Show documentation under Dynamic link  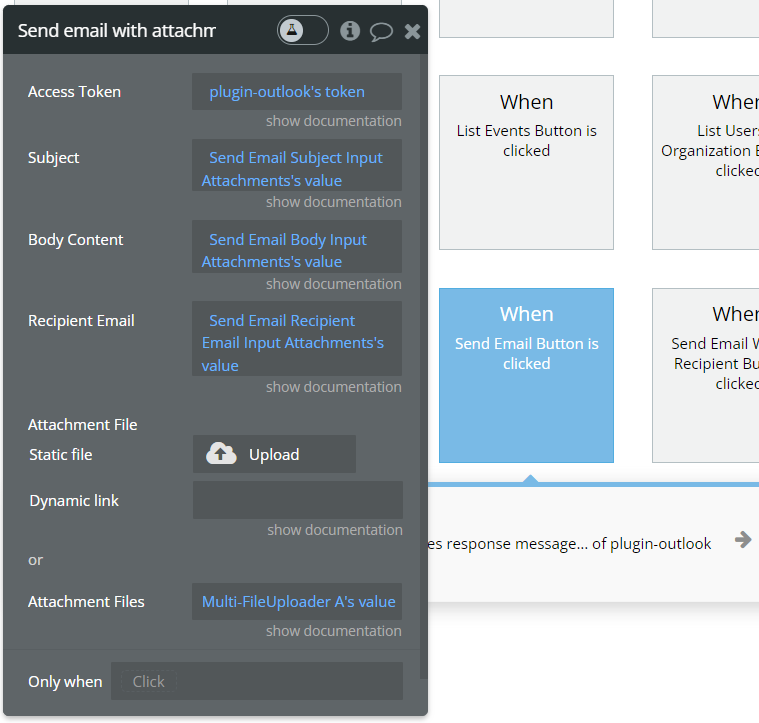coord(334,530)
